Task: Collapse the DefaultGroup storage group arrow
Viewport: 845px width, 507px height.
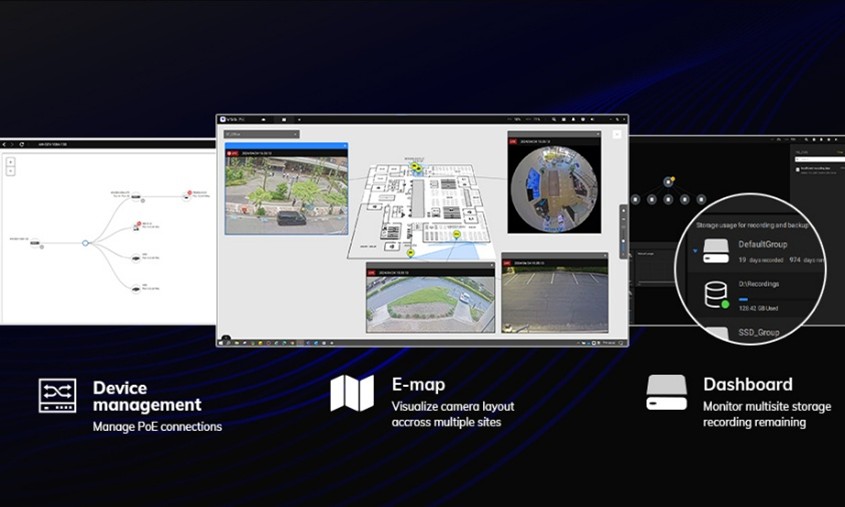Action: click(x=695, y=252)
